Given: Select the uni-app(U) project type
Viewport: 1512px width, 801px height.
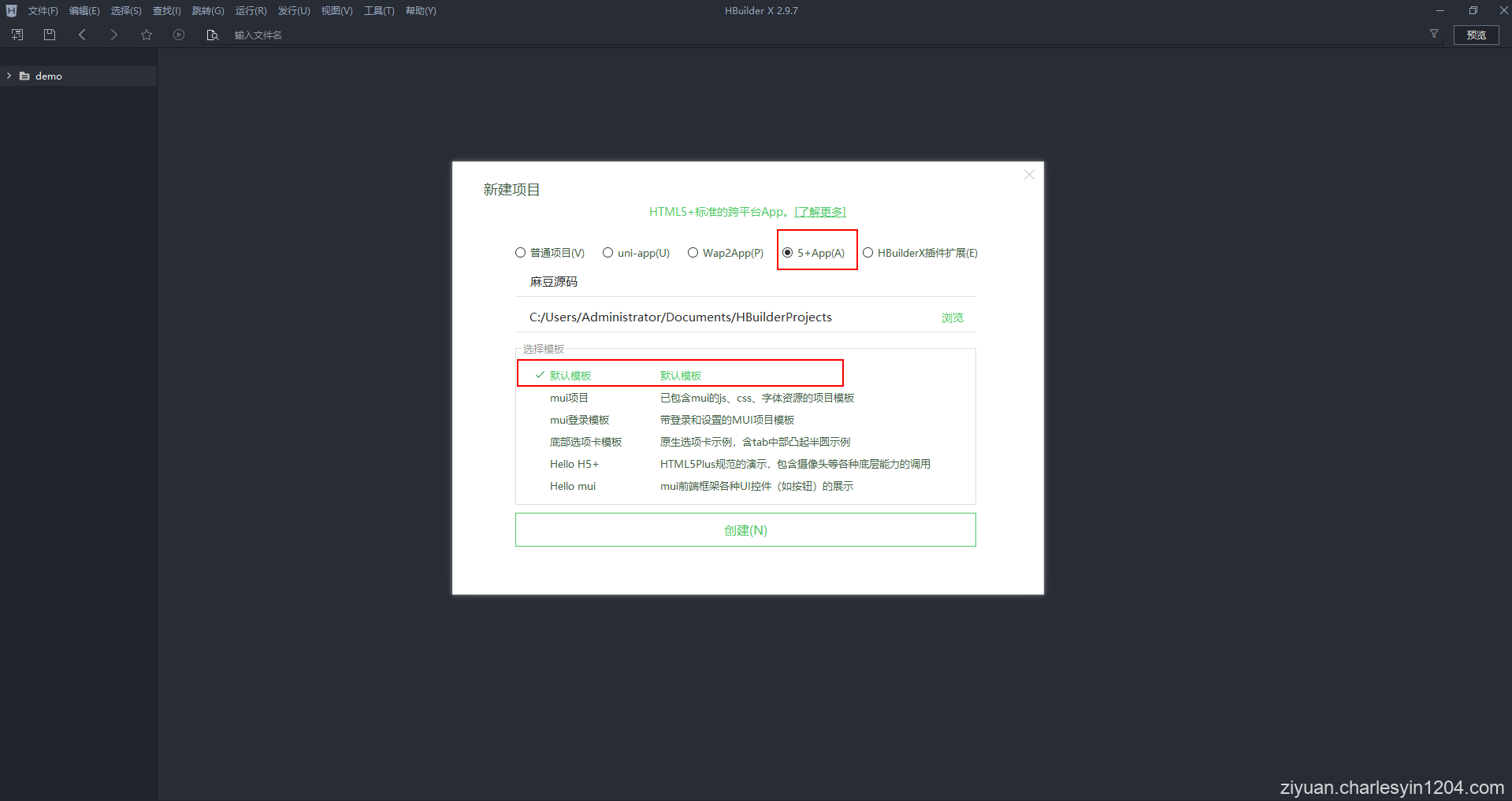Looking at the screenshot, I should 607,252.
